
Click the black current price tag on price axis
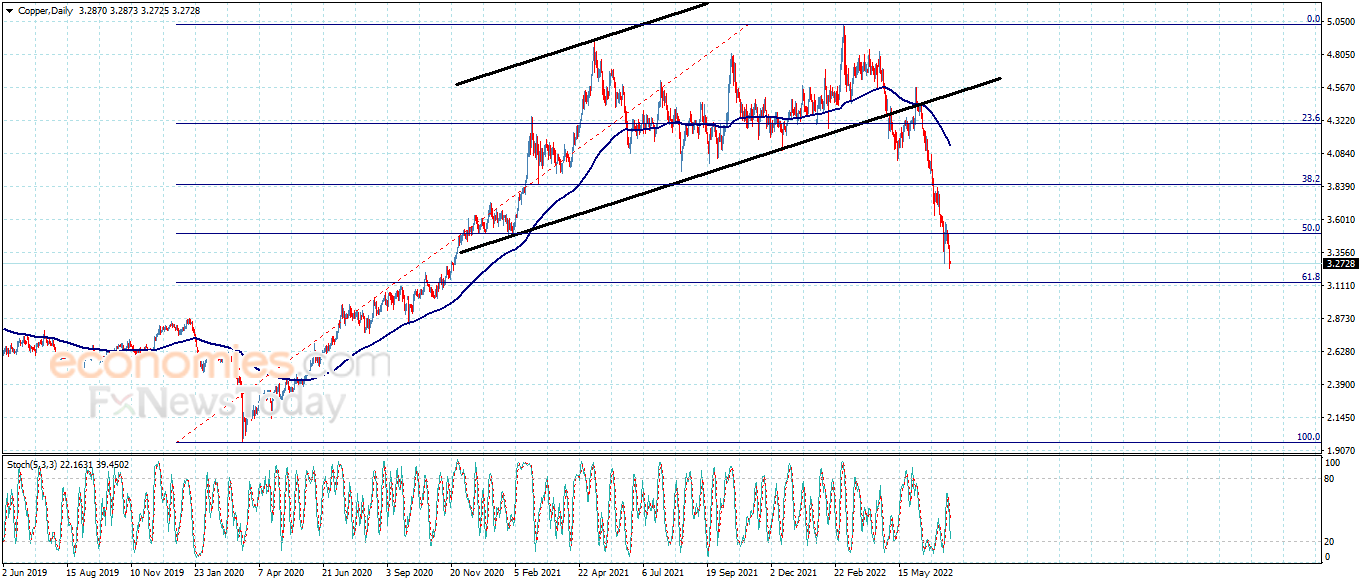pos(1340,264)
